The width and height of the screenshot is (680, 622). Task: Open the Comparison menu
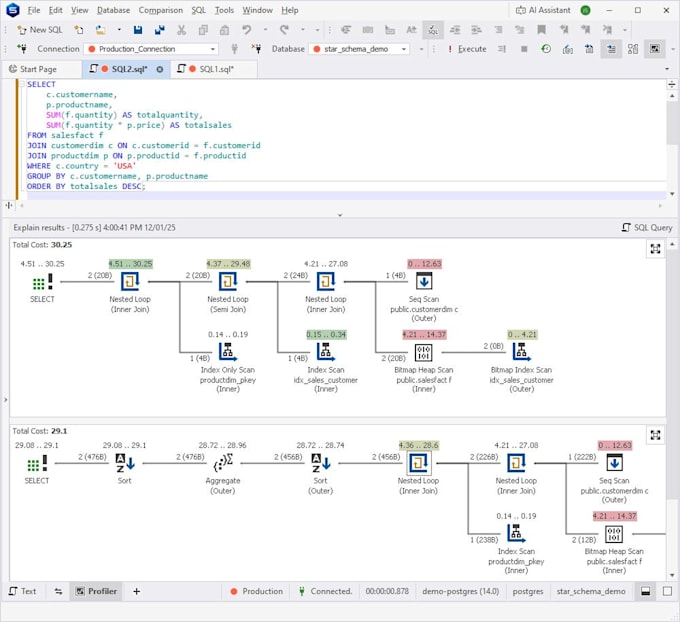[160, 10]
